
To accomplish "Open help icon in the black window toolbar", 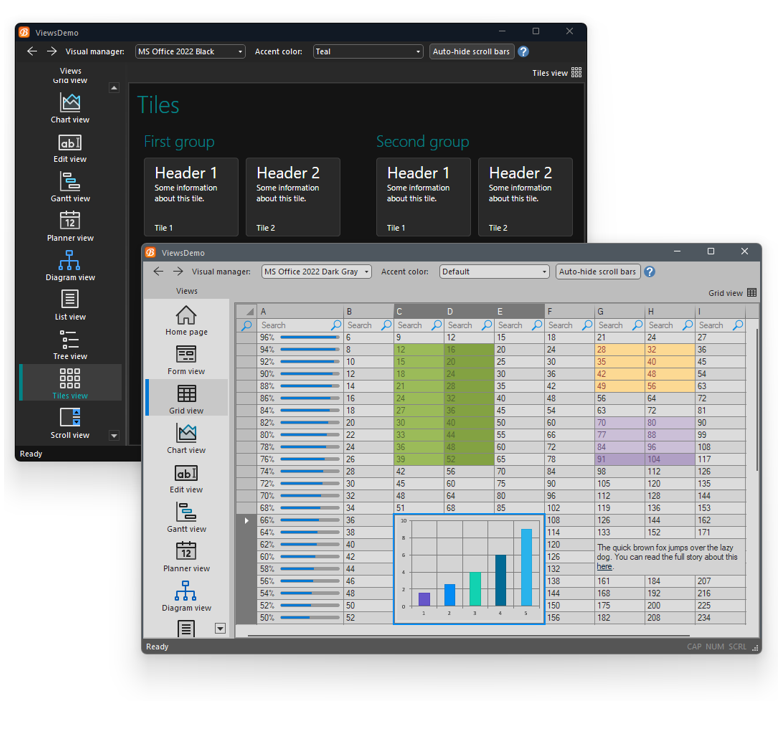I will coord(523,51).
